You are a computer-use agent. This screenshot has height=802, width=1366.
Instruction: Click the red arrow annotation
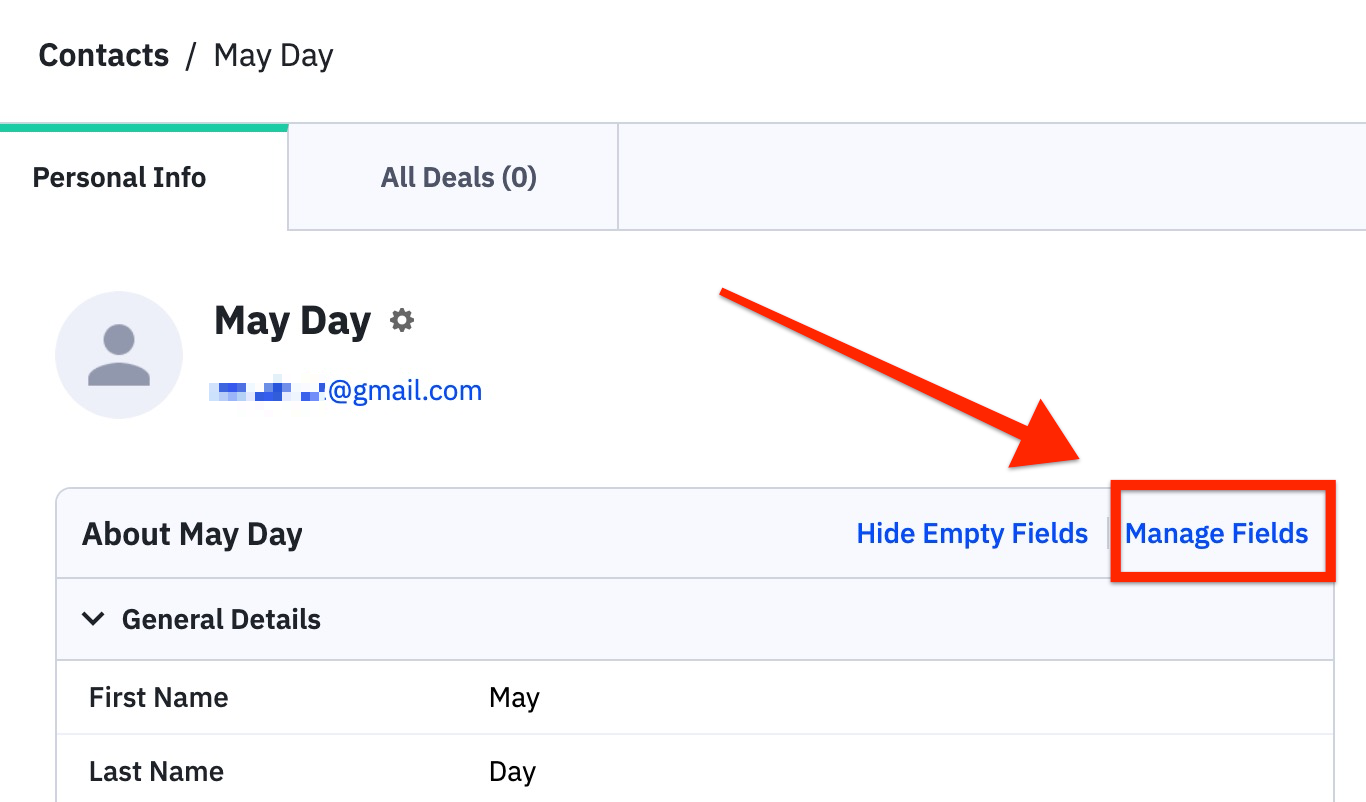(x=900, y=380)
